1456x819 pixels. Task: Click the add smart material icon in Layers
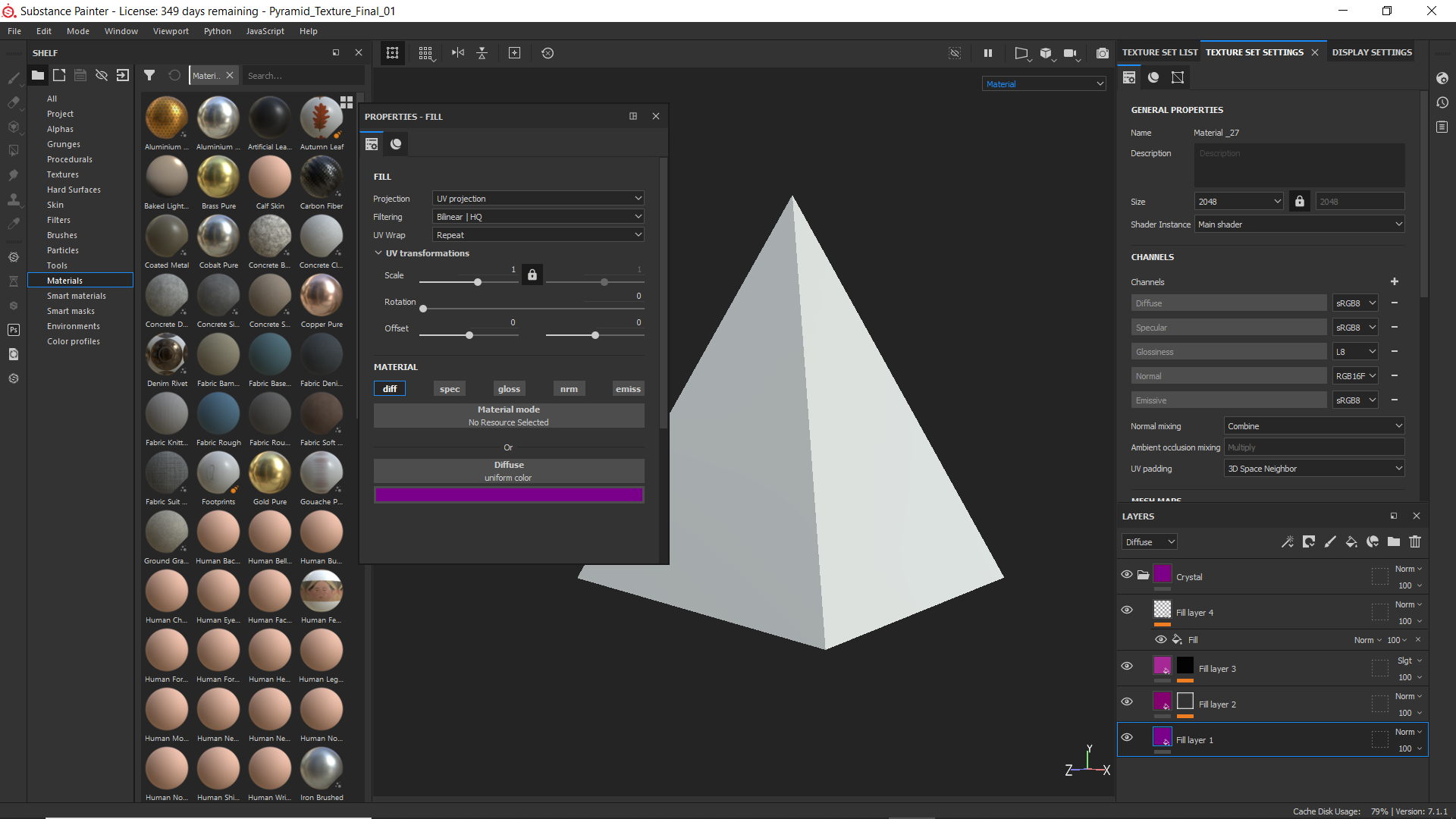coord(1373,541)
